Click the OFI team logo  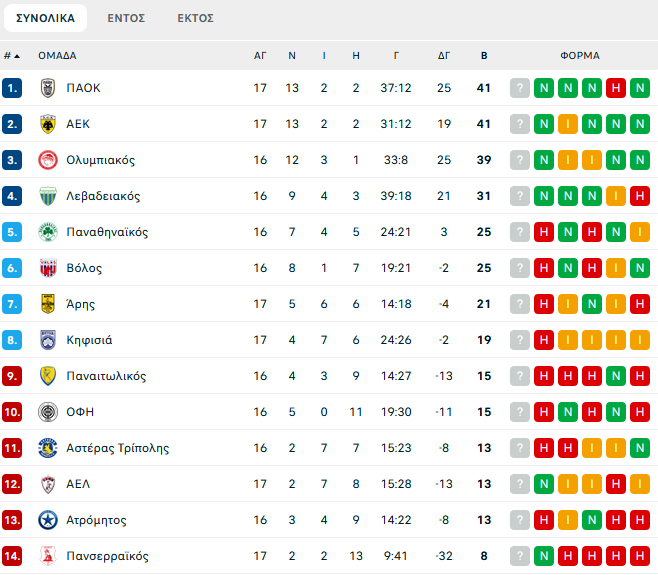(x=47, y=412)
